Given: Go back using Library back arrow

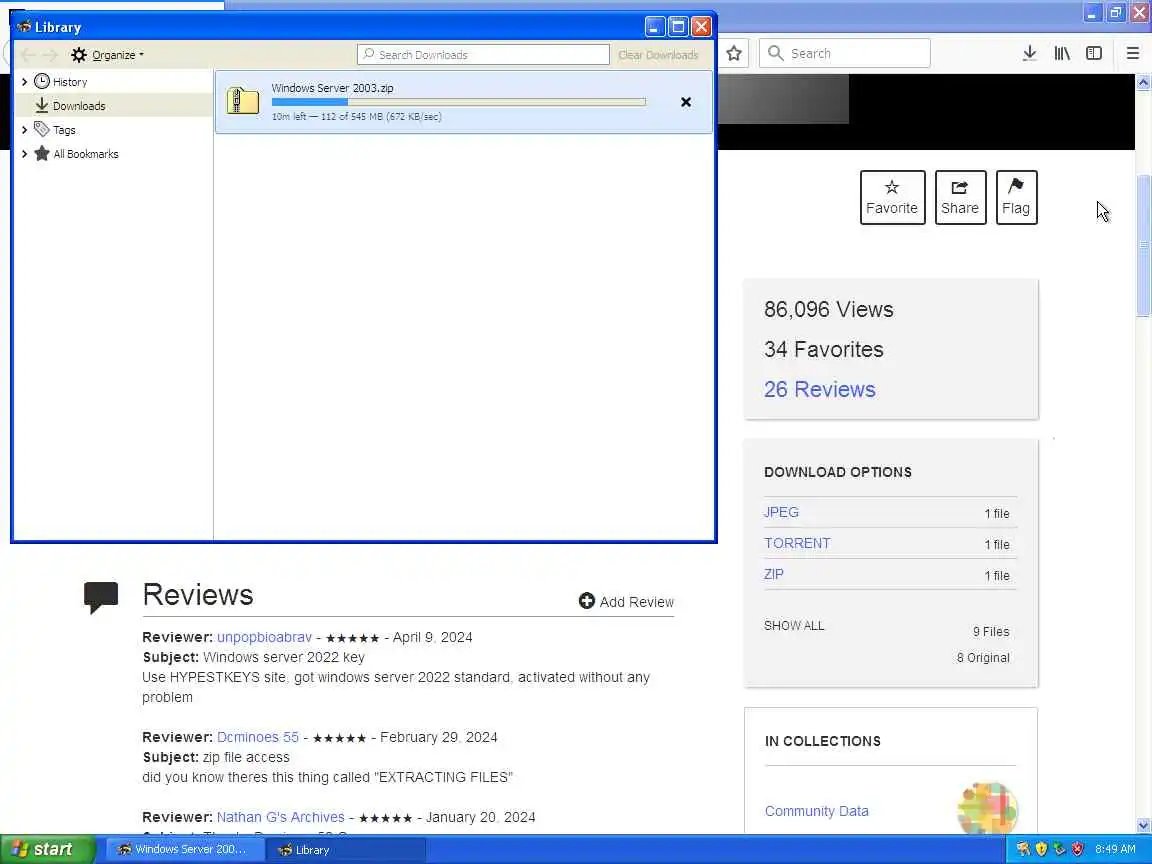Looking at the screenshot, I should point(28,55).
